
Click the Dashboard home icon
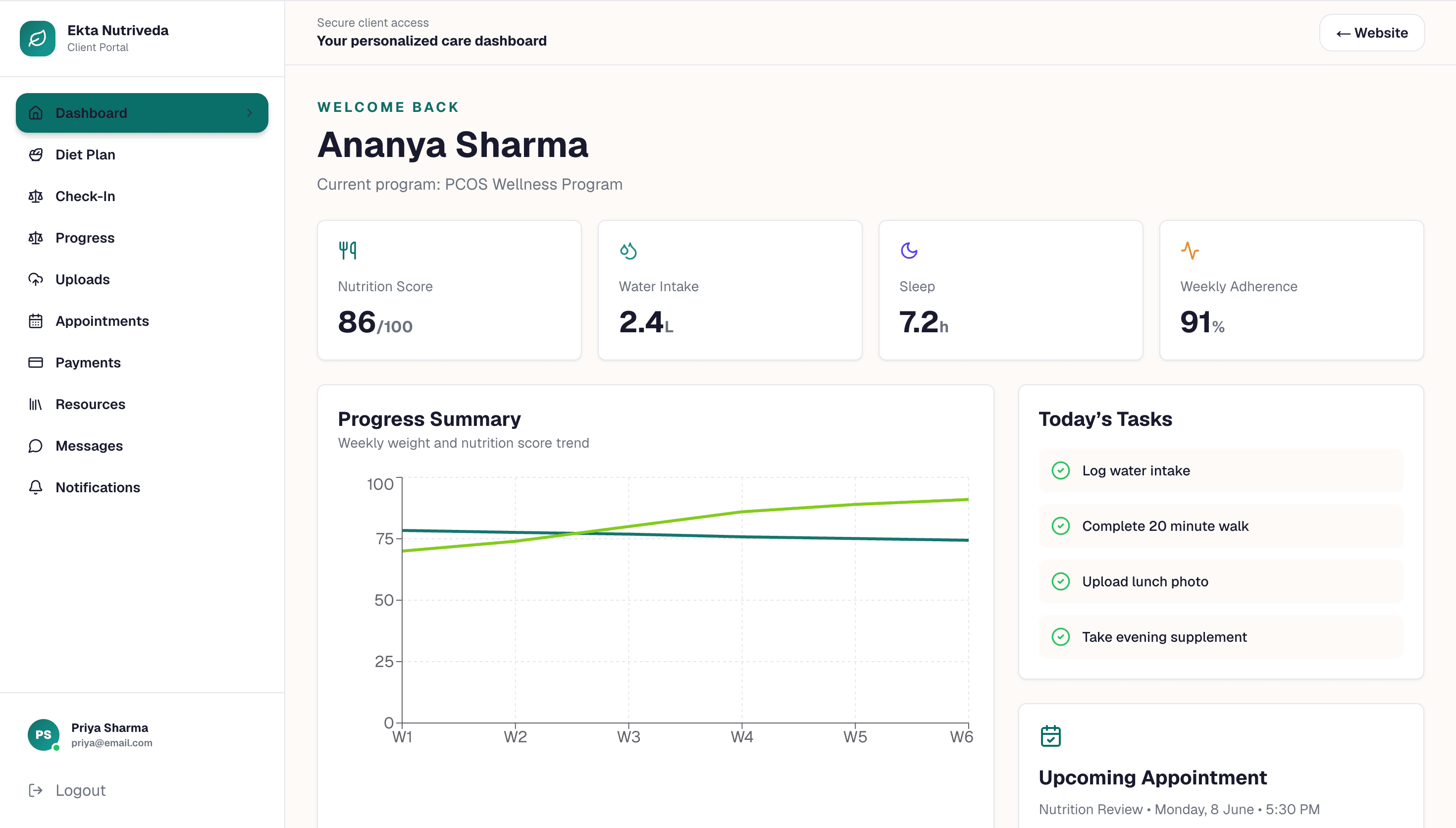[36, 112]
